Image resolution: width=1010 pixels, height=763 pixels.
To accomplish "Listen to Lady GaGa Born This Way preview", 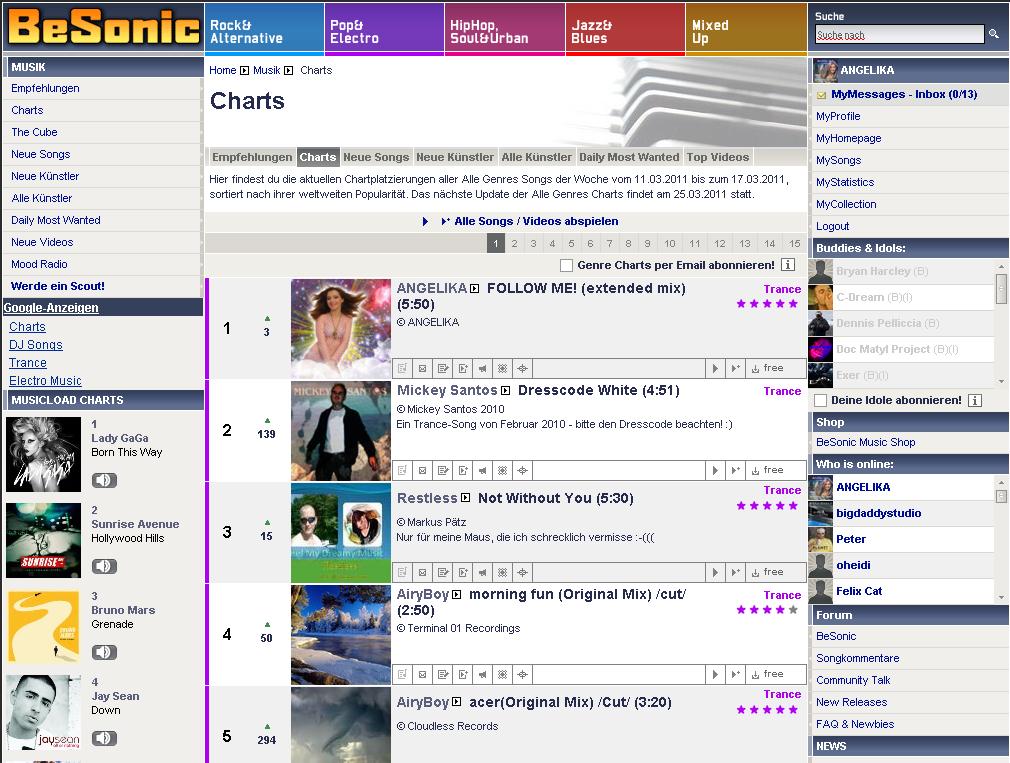I will tap(104, 480).
